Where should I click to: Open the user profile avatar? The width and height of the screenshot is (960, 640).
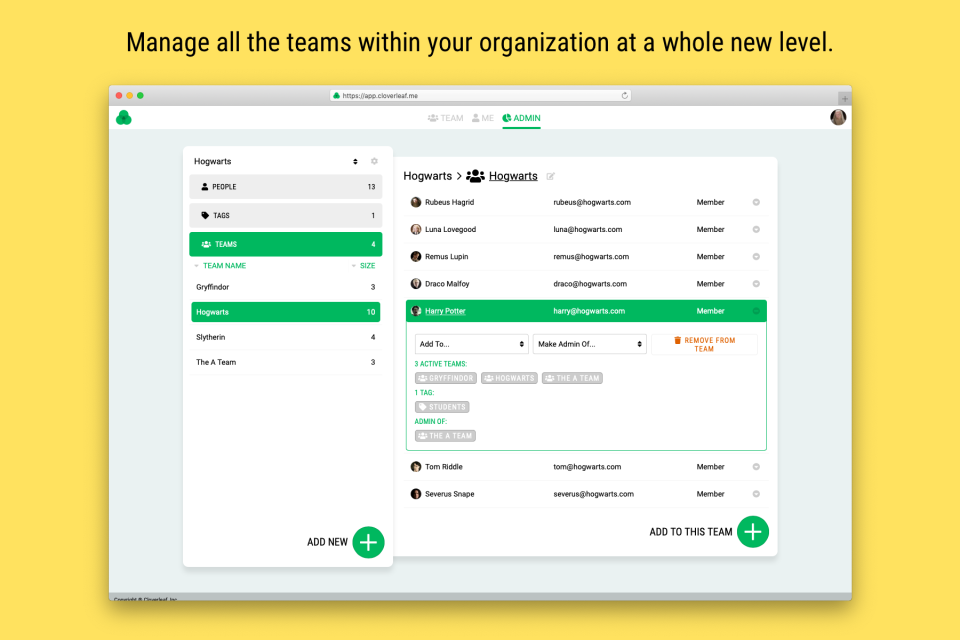click(838, 118)
